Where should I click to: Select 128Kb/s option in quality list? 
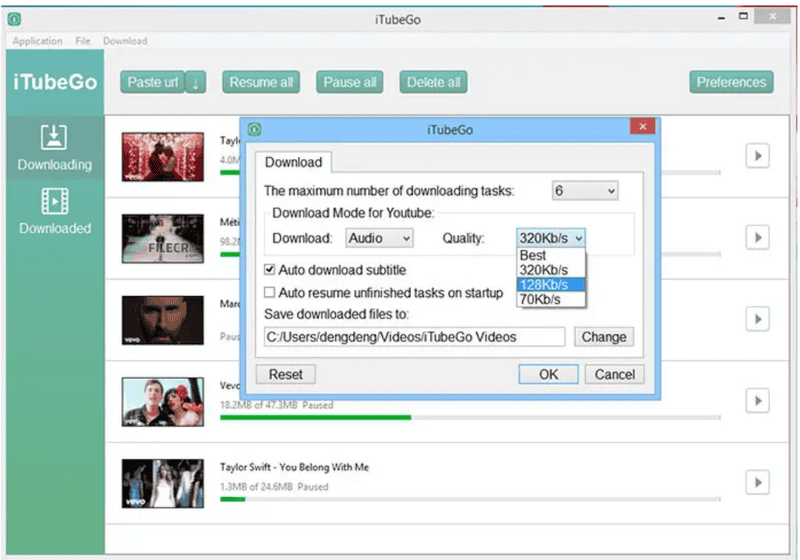[551, 285]
